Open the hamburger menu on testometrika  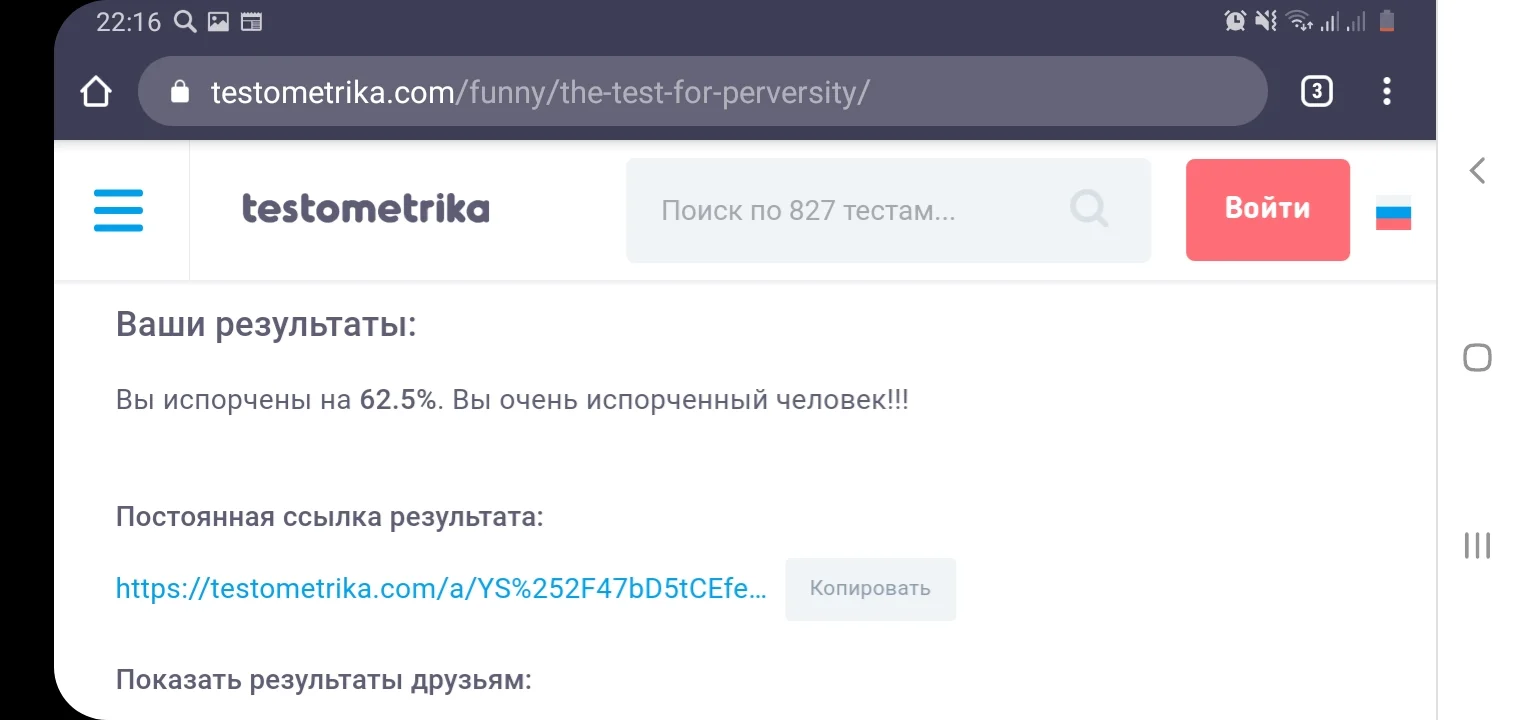tap(118, 210)
